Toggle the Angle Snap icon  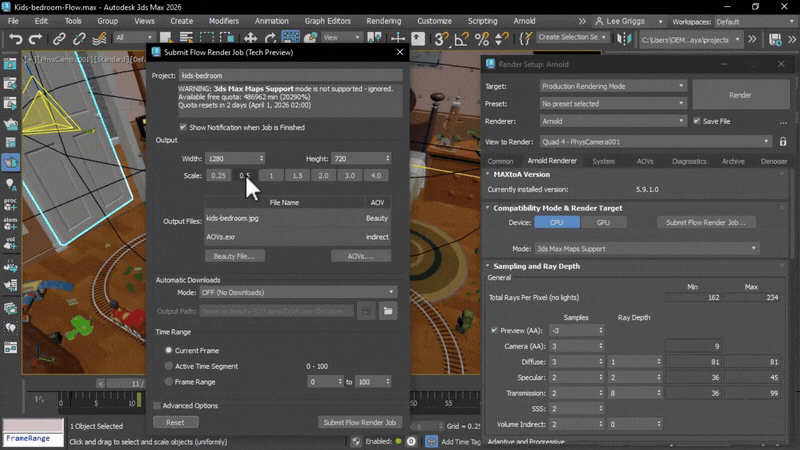point(462,39)
